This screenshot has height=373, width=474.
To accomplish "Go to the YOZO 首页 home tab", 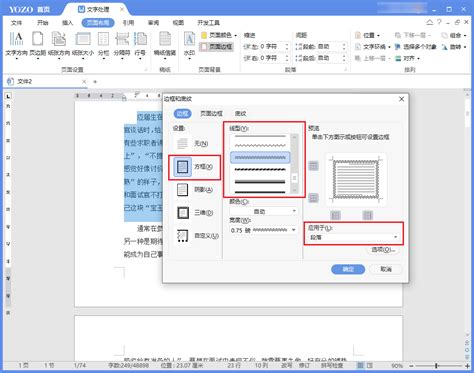I will (29, 9).
